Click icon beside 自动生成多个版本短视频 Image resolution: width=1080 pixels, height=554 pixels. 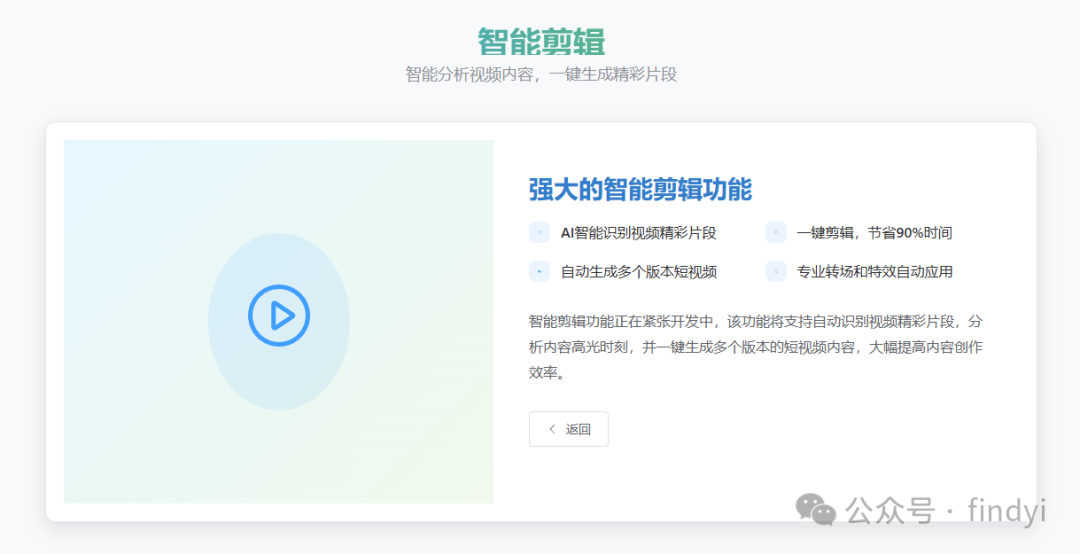pos(539,271)
